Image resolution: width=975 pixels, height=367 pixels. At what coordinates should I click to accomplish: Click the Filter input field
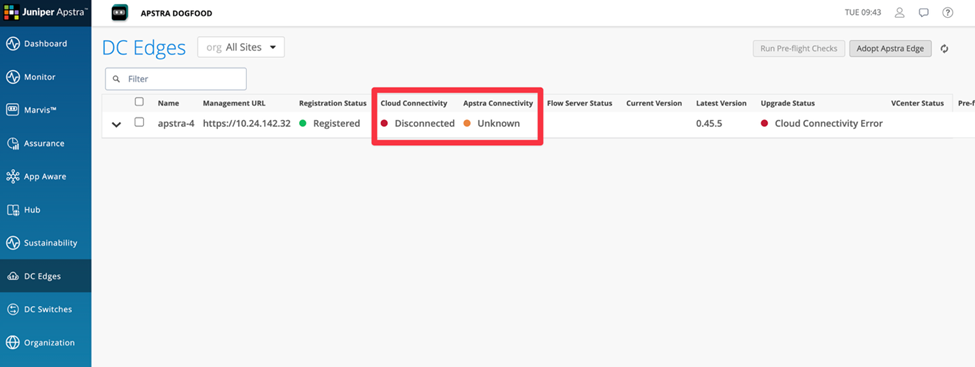click(176, 79)
